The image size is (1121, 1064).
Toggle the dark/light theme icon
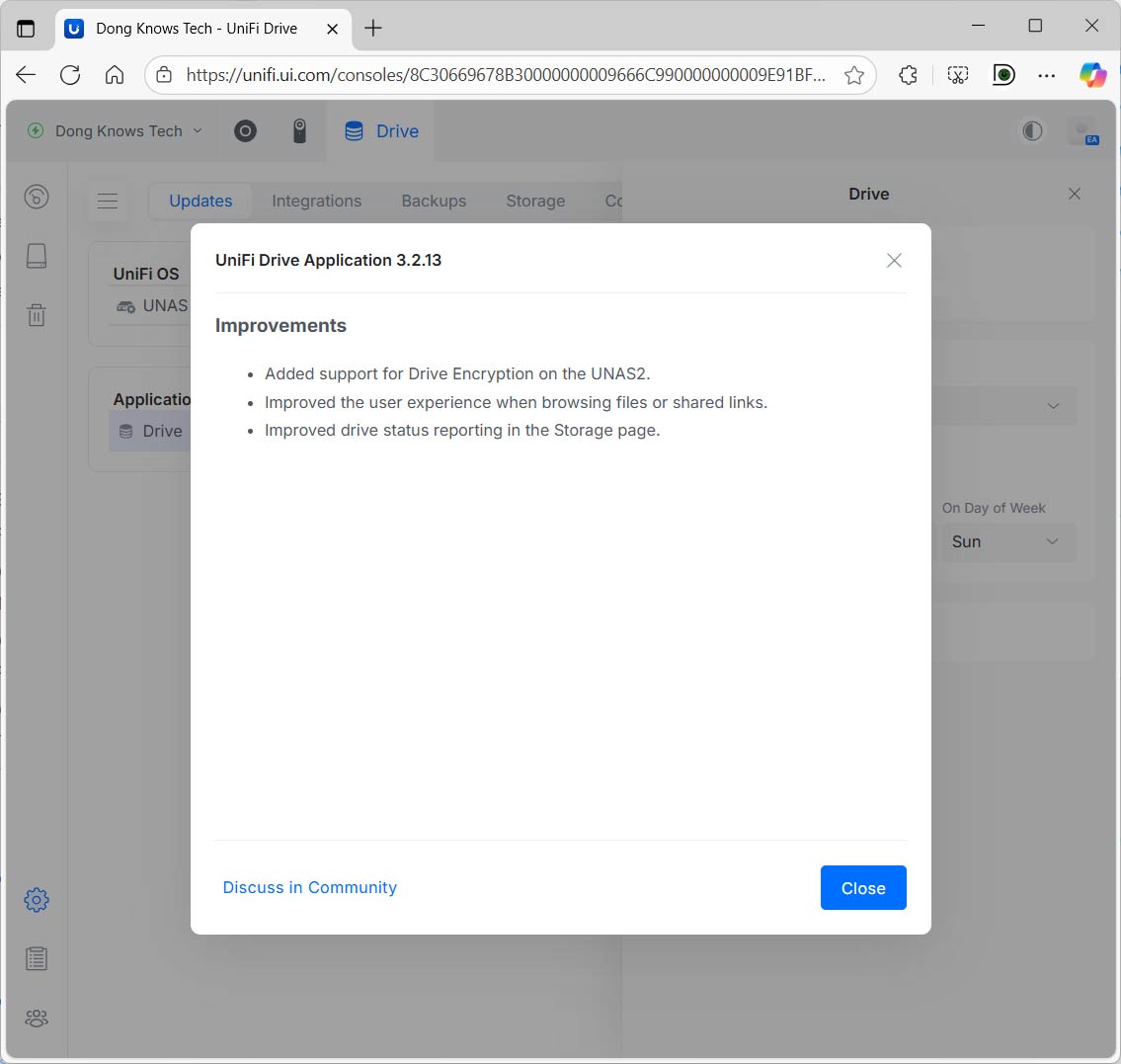[1032, 131]
